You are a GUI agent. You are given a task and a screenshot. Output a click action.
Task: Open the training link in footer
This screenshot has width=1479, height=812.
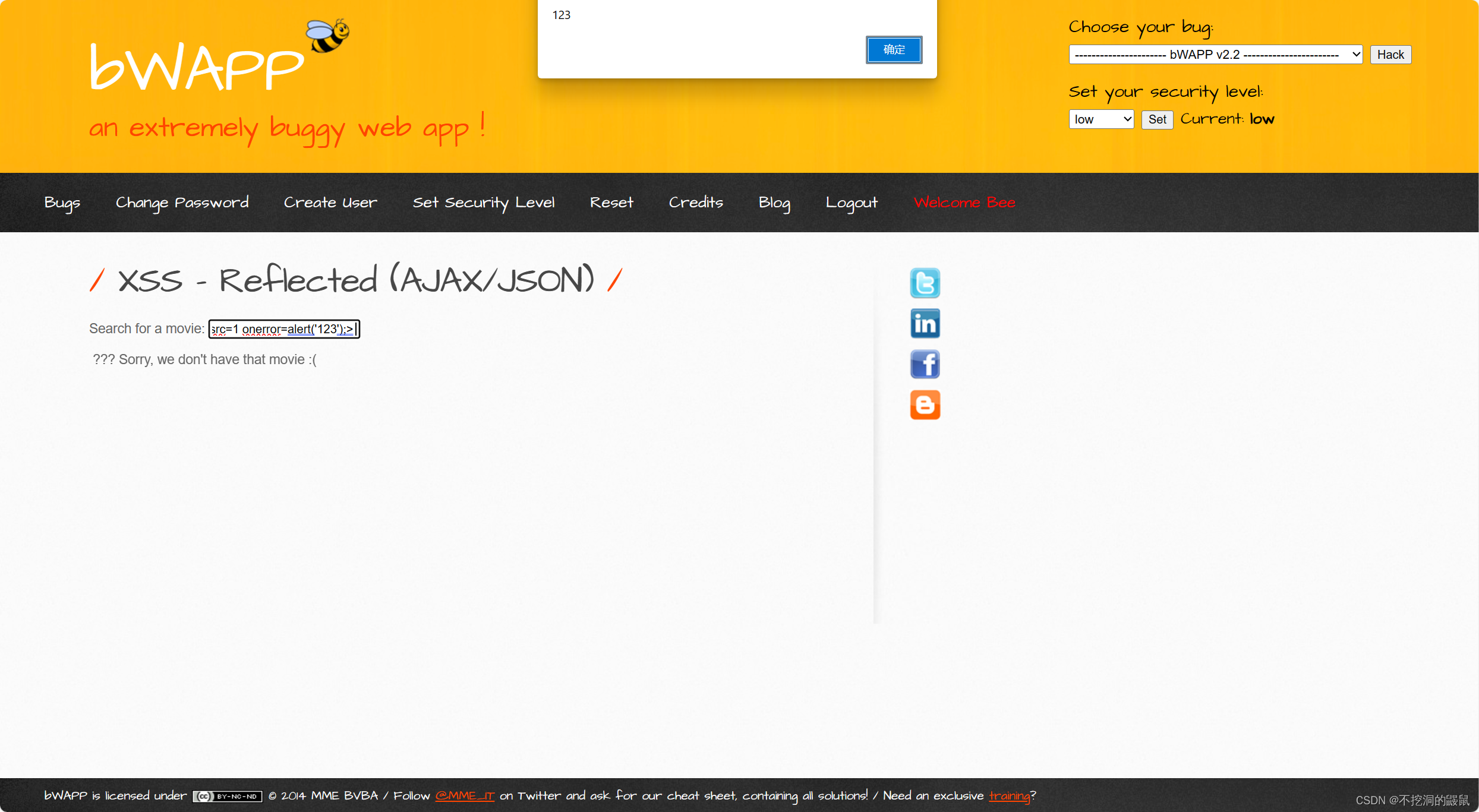1009,796
